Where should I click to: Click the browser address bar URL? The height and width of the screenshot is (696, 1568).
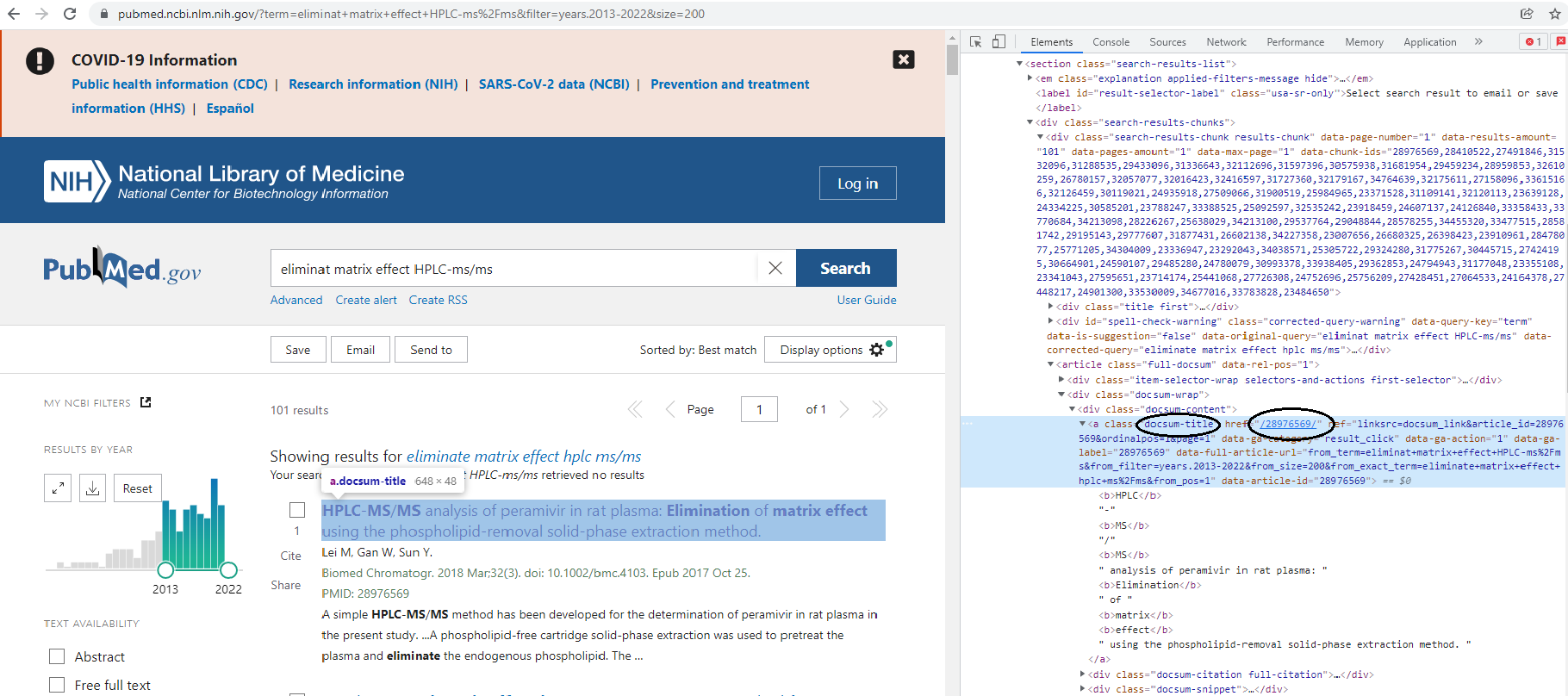[411, 14]
